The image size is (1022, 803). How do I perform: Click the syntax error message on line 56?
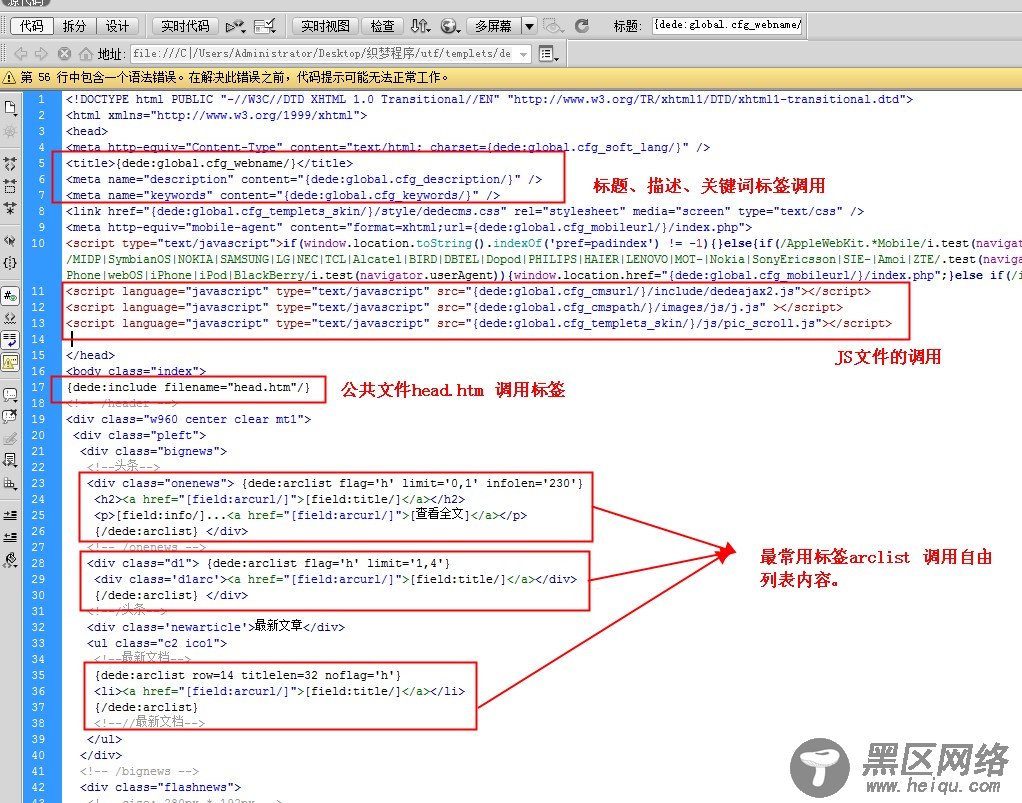point(235,78)
